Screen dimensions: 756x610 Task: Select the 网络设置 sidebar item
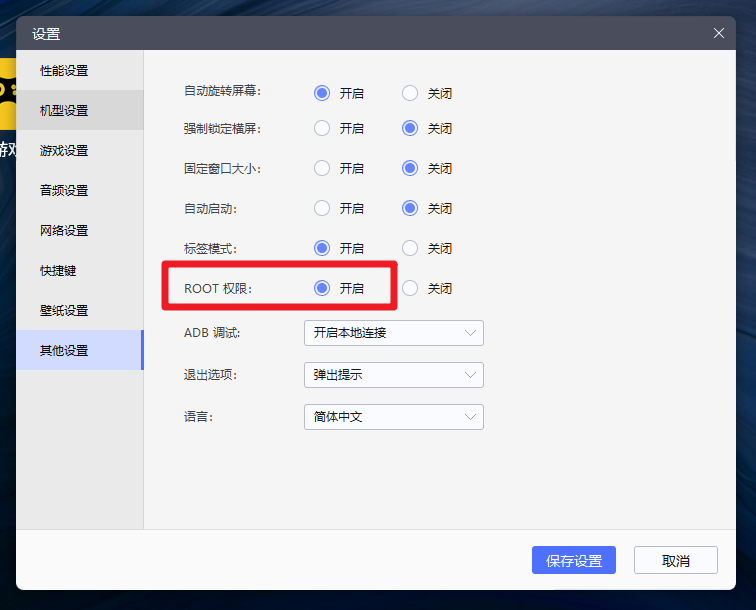tap(64, 230)
